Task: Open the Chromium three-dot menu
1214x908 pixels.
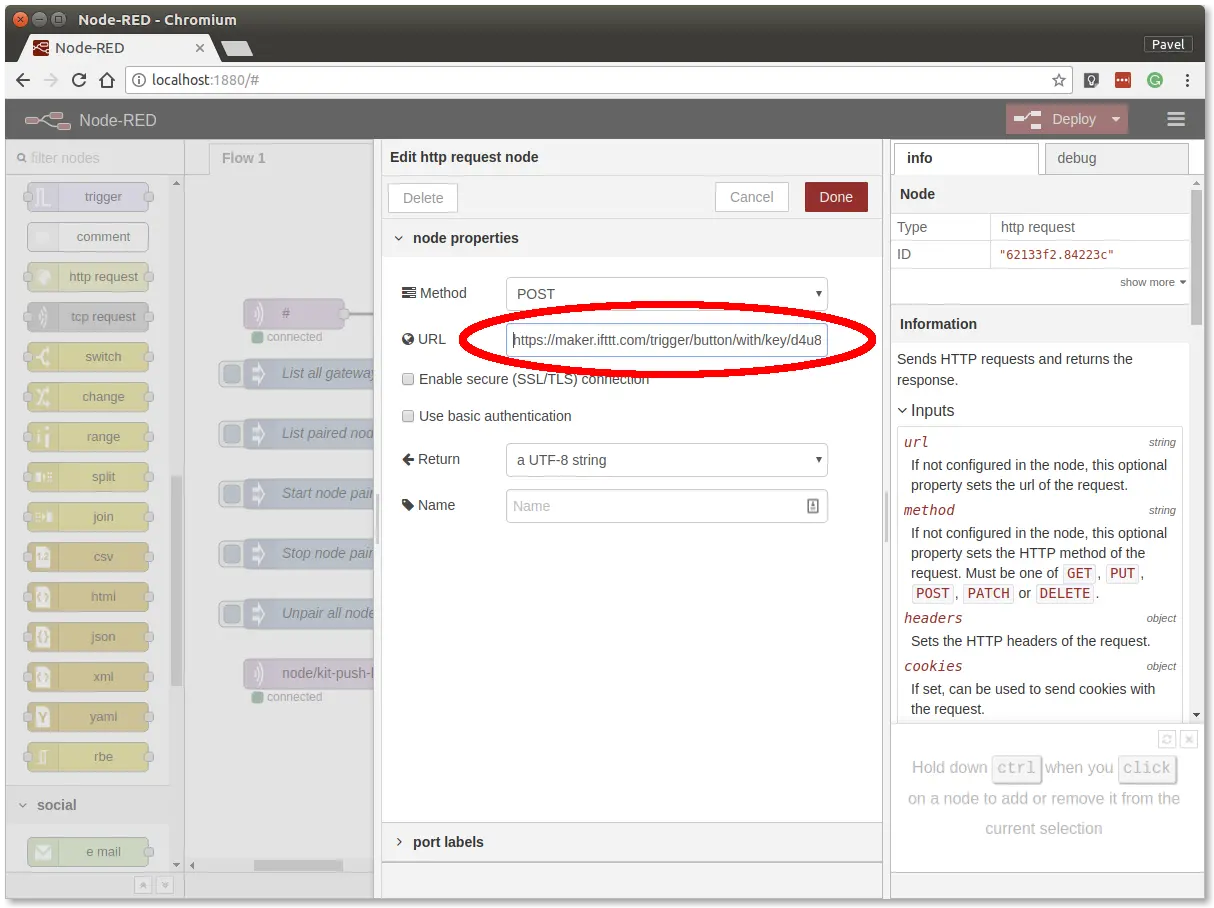Action: (1187, 80)
